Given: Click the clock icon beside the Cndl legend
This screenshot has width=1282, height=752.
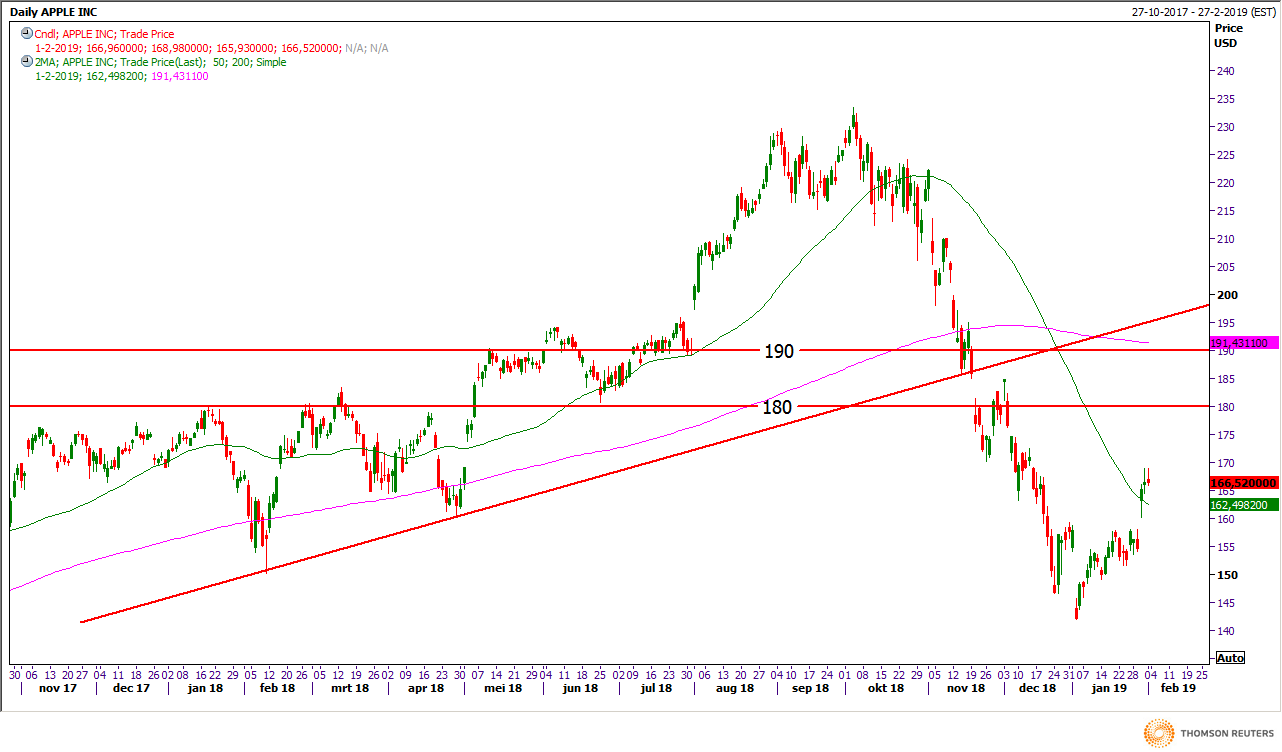Looking at the screenshot, I should (x=26, y=34).
